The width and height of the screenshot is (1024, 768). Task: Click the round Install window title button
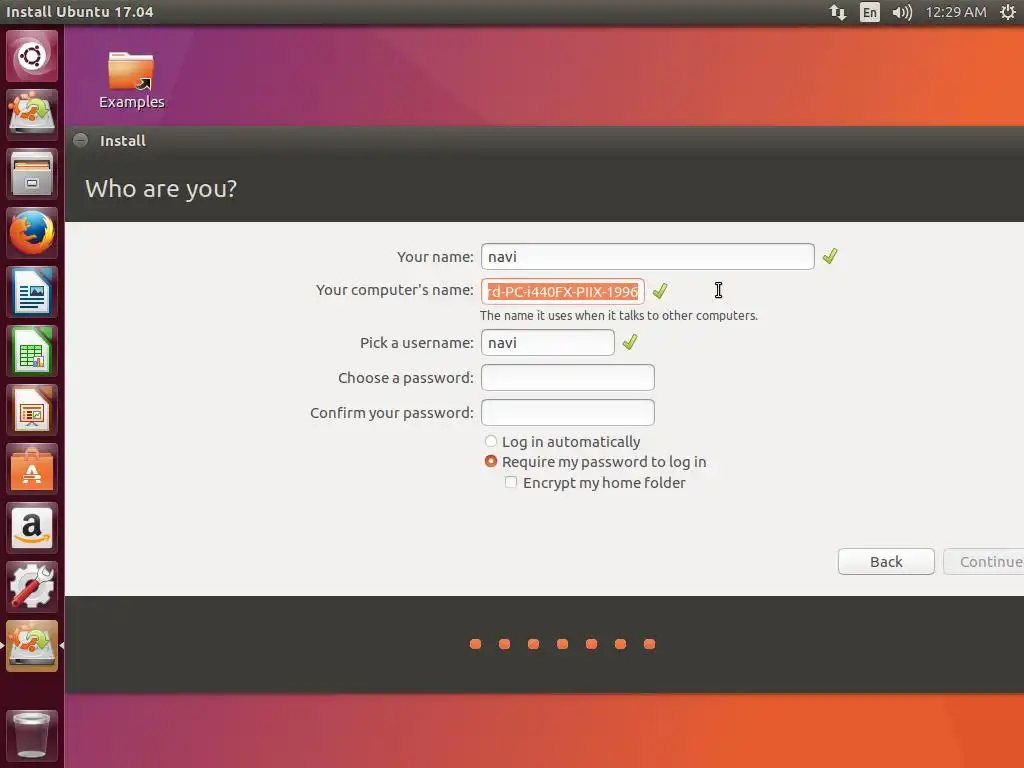(80, 140)
